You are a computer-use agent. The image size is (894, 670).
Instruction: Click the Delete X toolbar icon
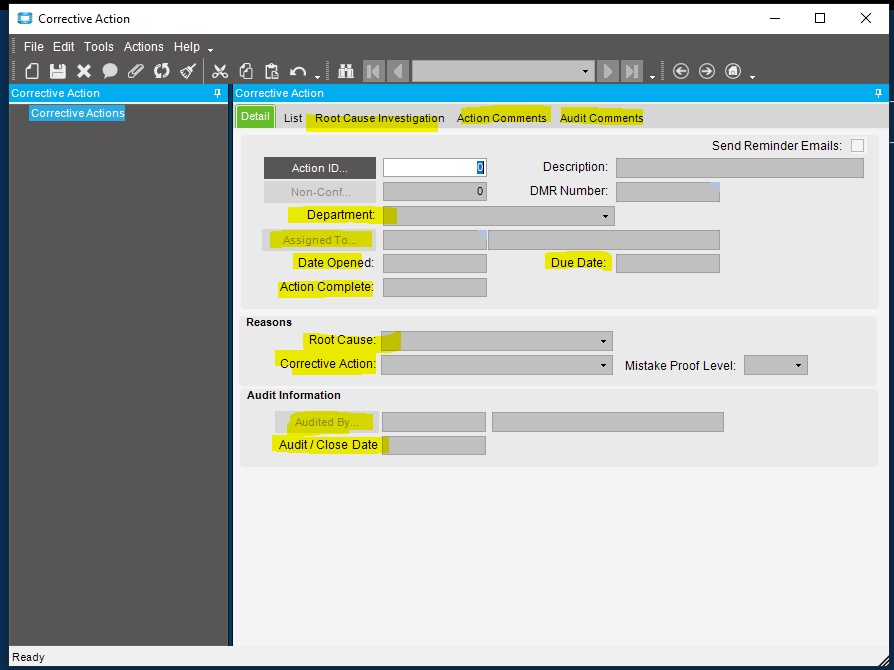(84, 71)
